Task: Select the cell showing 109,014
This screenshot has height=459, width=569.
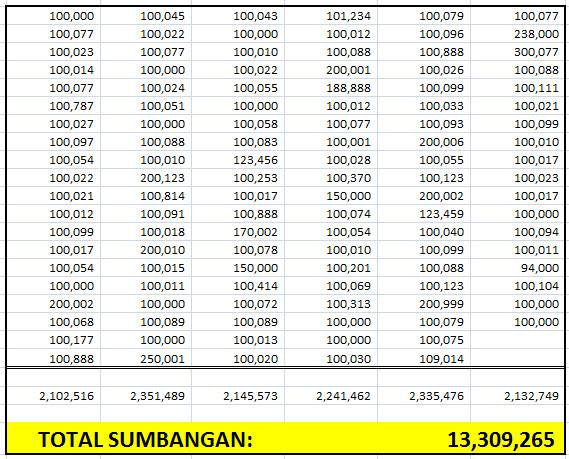Action: pyautogui.click(x=424, y=358)
